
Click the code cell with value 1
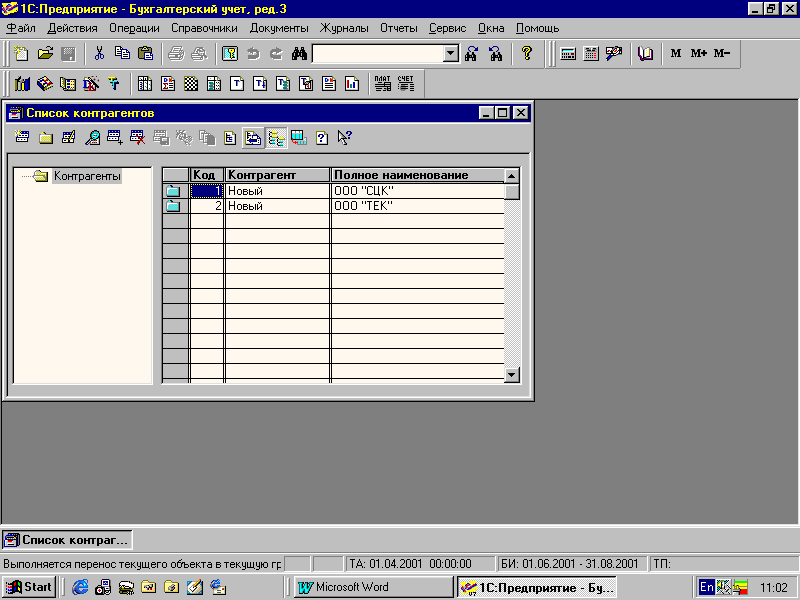point(207,191)
